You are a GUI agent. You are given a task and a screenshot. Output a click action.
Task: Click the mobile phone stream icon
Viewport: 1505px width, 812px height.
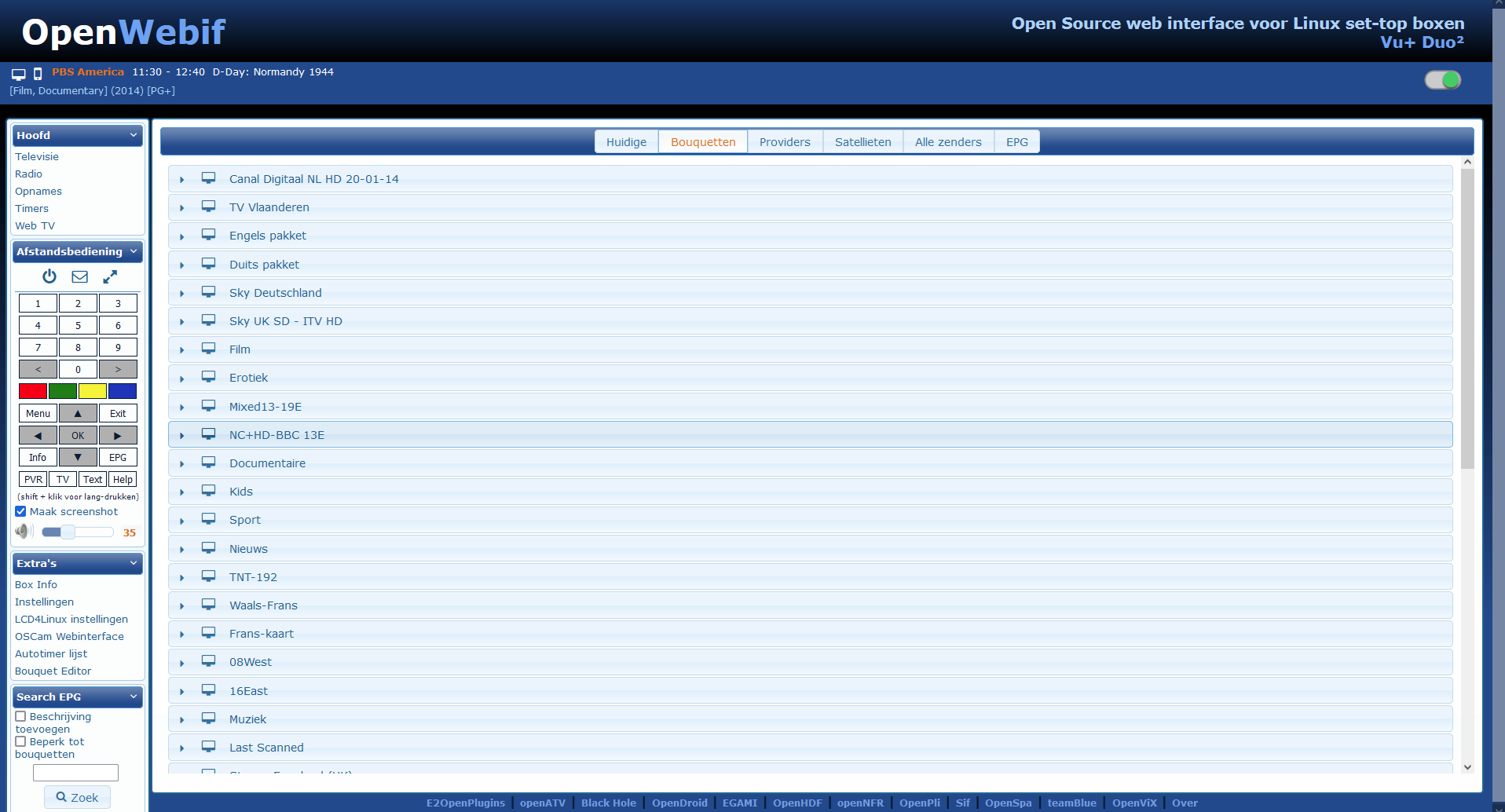(x=38, y=74)
